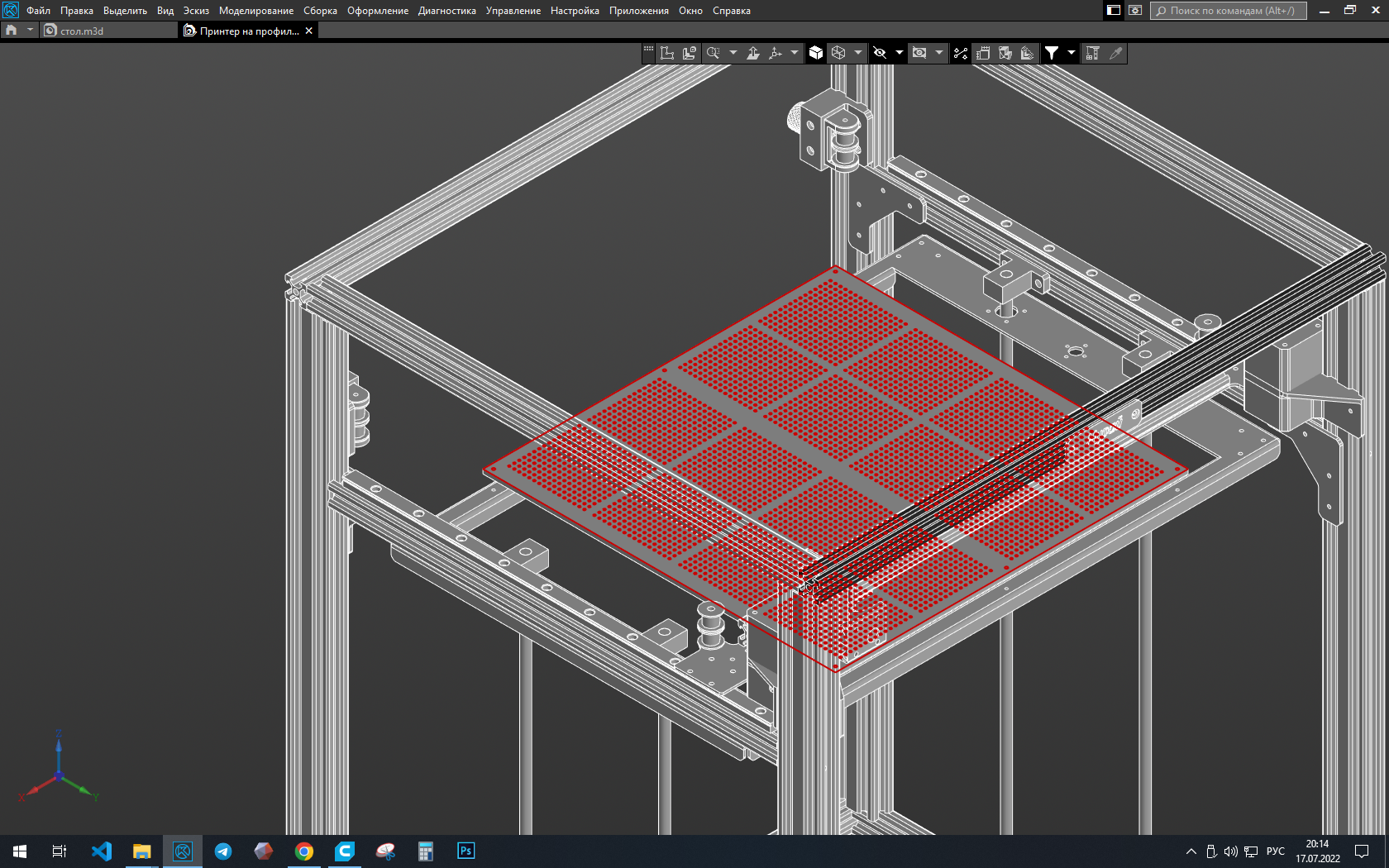This screenshot has width=1389, height=868.
Task: Expand the dropdown next to filter funnel
Action: (1072, 53)
